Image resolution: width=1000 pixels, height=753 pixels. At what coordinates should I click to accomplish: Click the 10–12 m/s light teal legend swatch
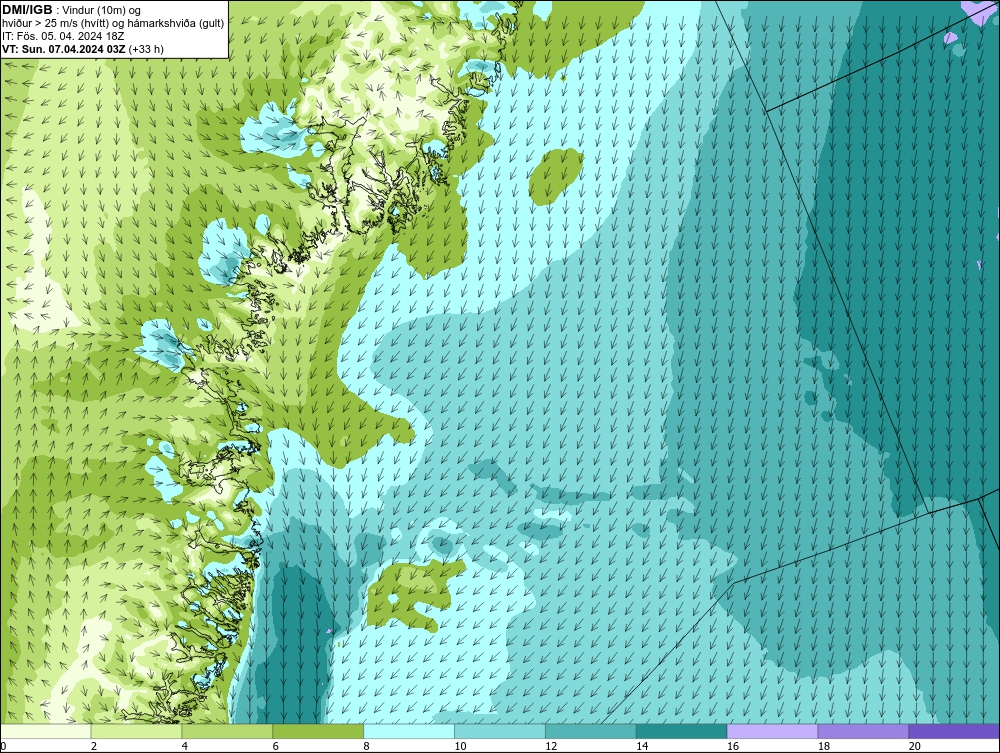[500, 731]
